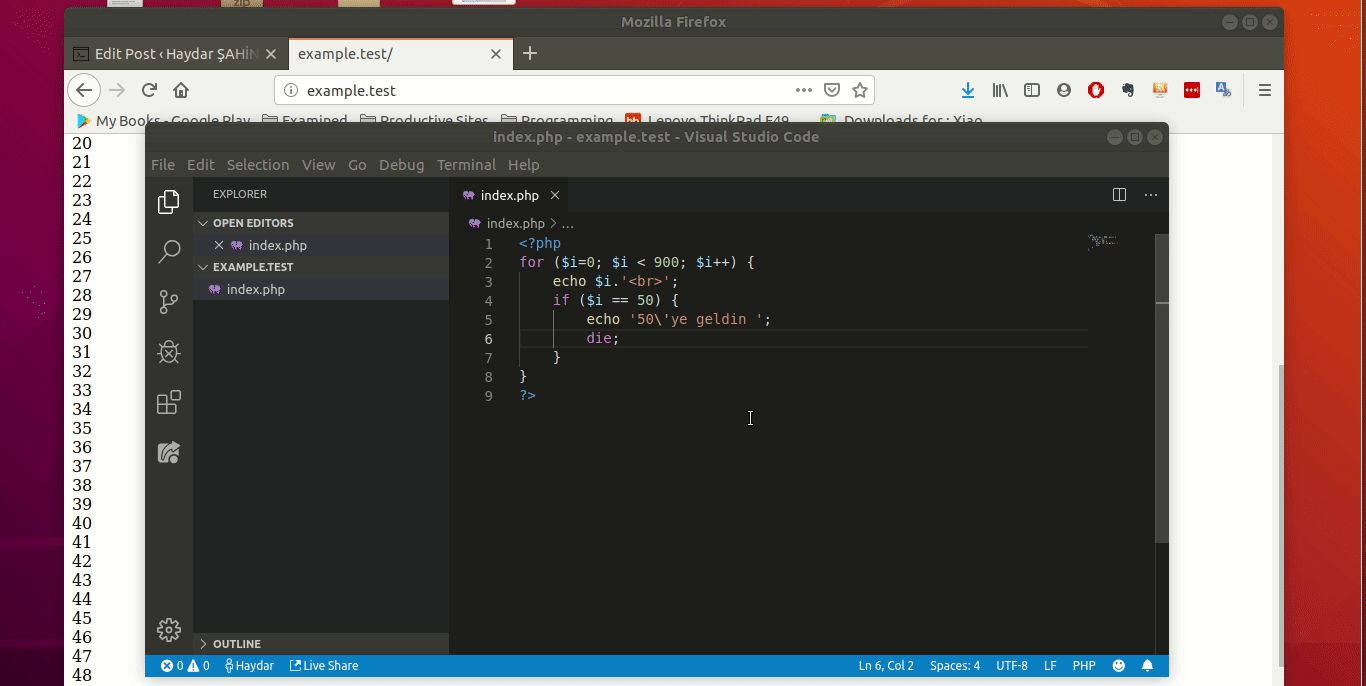
Task: Select the index.php entry under Open Editors
Action: 321,245
